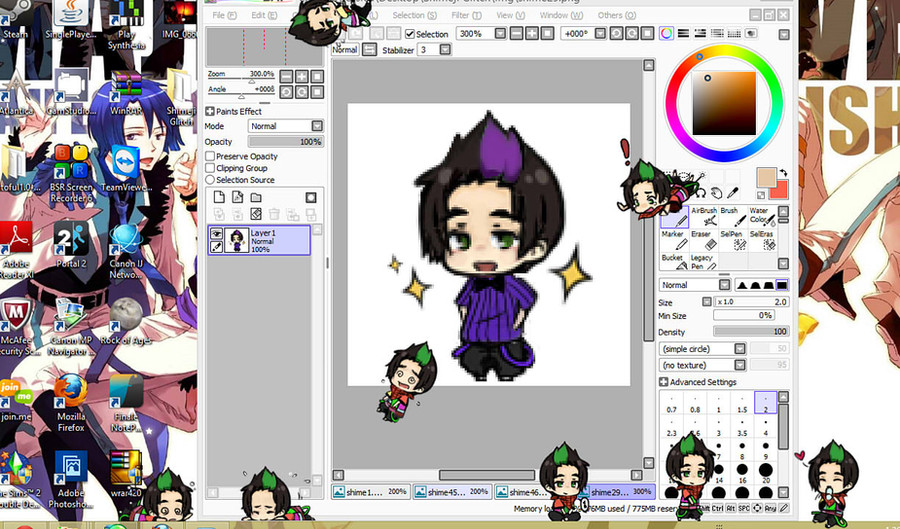Toggle Layer 1 pen lock icon
Image resolution: width=900 pixels, height=529 pixels.
[216, 247]
